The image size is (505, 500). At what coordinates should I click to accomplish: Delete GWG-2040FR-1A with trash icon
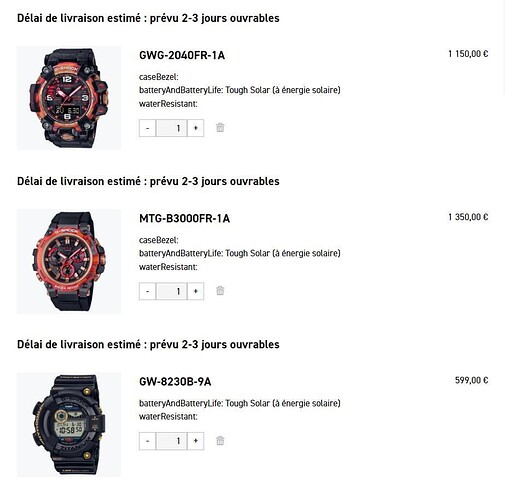[220, 127]
